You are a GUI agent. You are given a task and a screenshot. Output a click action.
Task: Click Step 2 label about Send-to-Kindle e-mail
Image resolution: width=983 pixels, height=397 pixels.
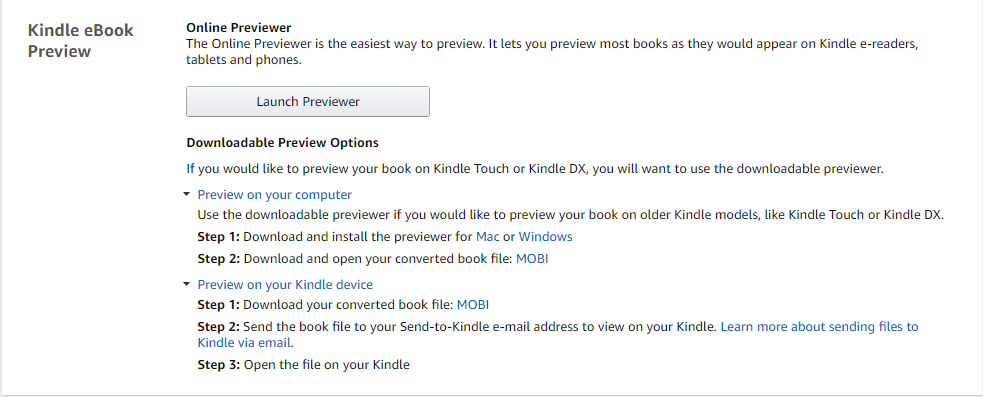219,327
